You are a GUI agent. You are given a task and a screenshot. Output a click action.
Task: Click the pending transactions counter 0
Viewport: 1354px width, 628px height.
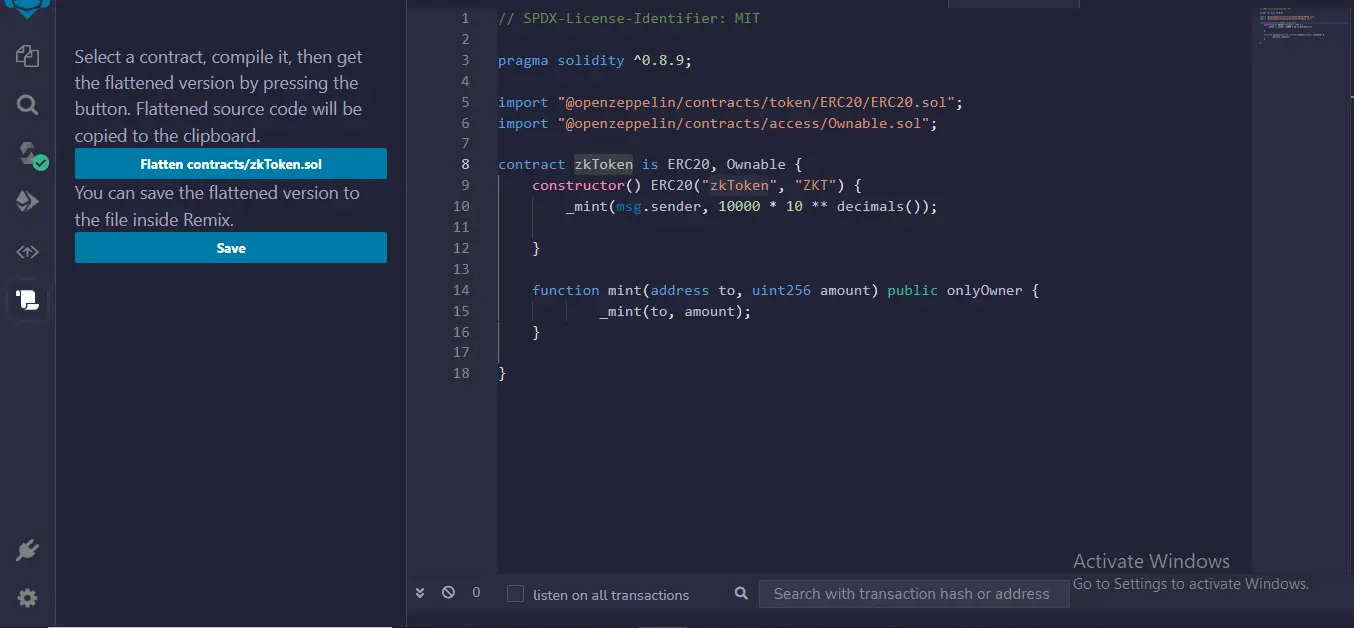(476, 593)
